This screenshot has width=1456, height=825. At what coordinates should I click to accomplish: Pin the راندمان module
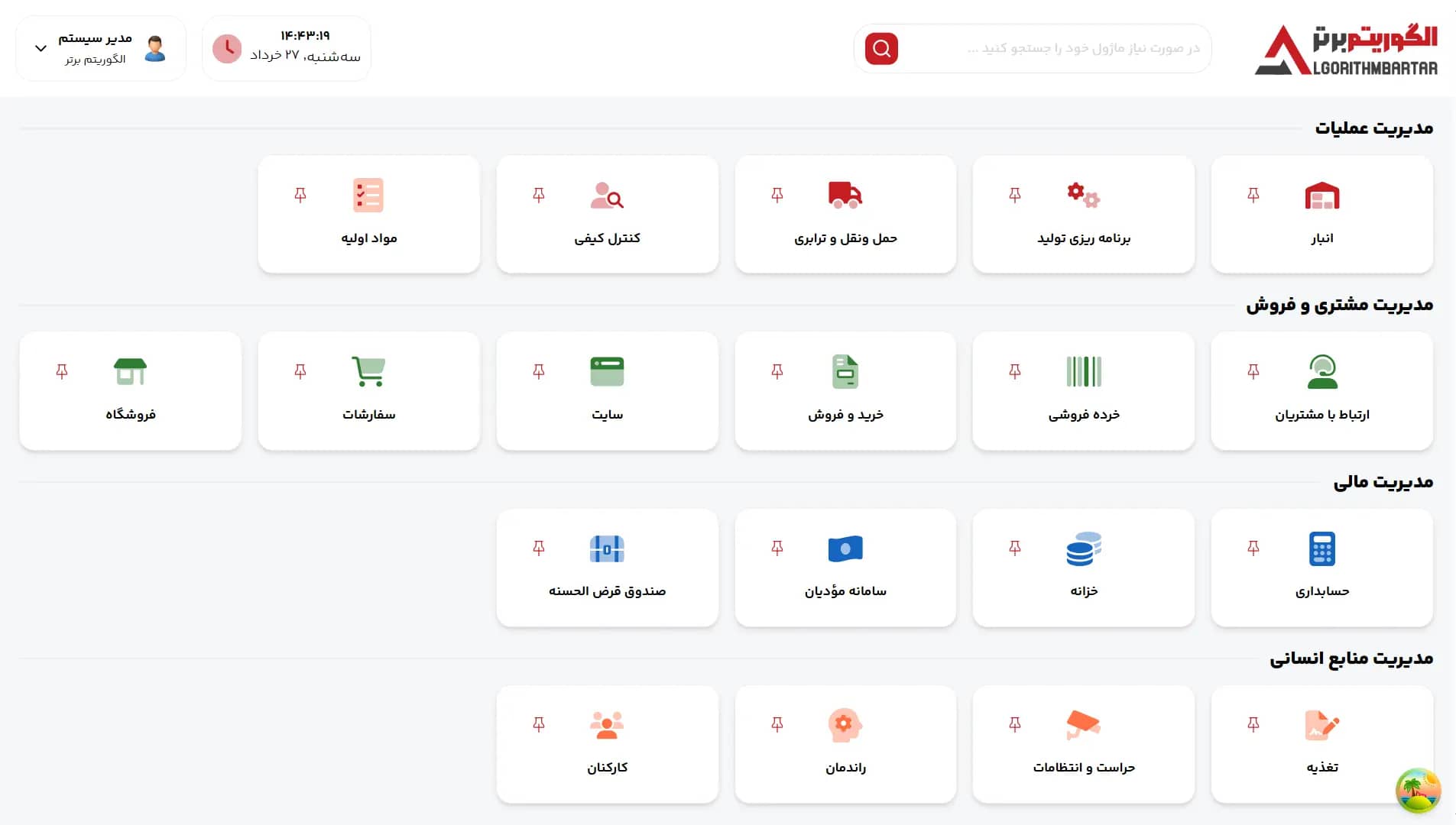[x=777, y=725]
